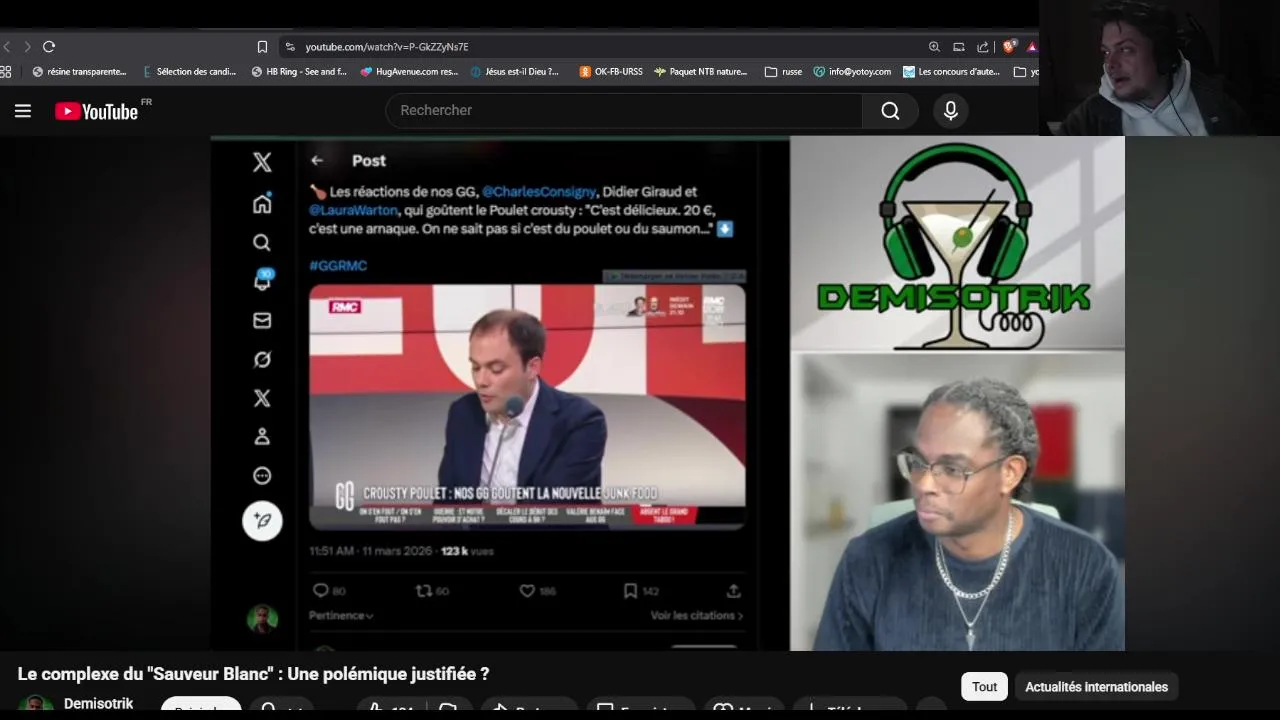Screen dimensions: 1280x720
Task: Open the Demisotrik channel name
Action: click(x=98, y=703)
